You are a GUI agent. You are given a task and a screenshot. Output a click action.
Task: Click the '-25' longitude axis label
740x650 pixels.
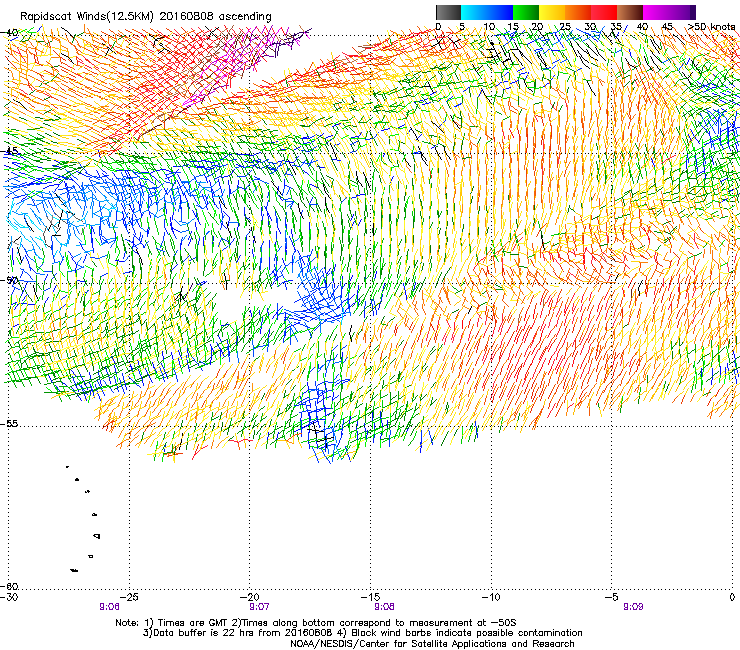click(x=129, y=598)
